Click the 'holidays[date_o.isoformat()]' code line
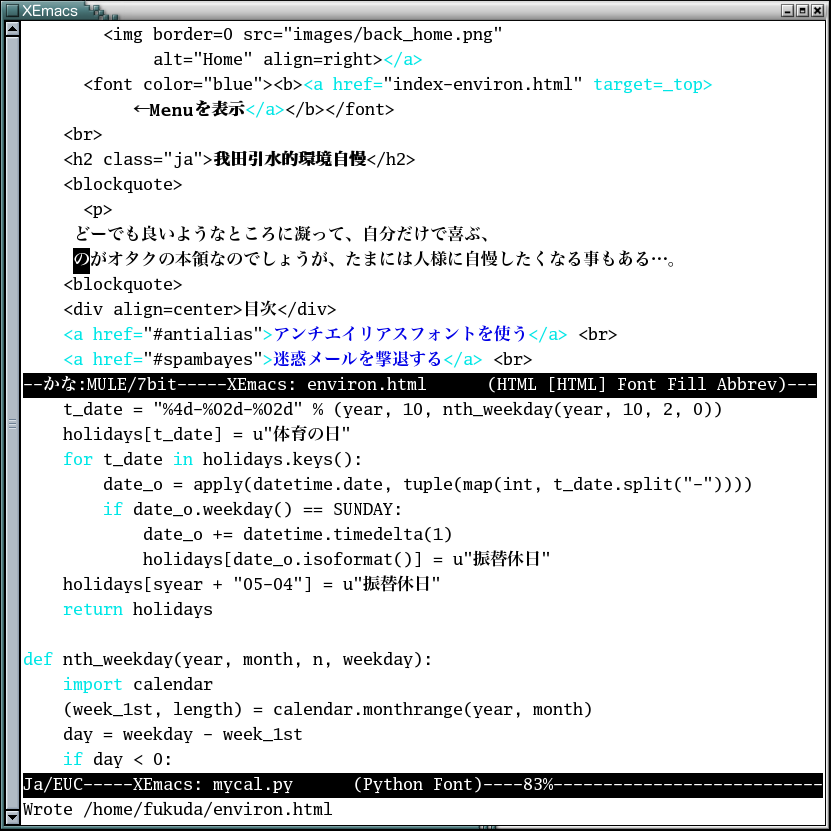The height and width of the screenshot is (831, 831). coord(347,559)
